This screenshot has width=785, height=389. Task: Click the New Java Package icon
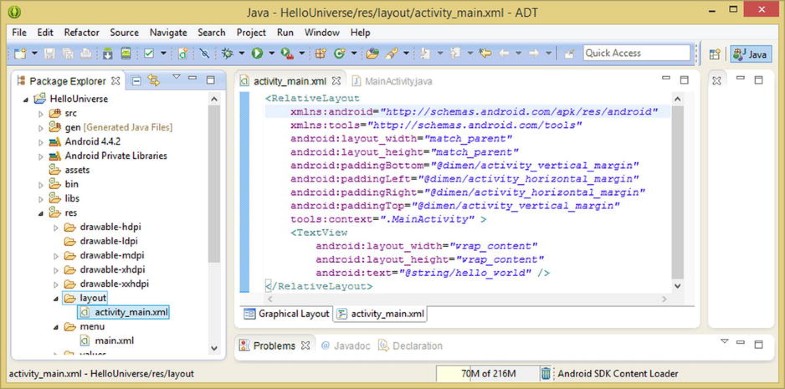point(320,53)
